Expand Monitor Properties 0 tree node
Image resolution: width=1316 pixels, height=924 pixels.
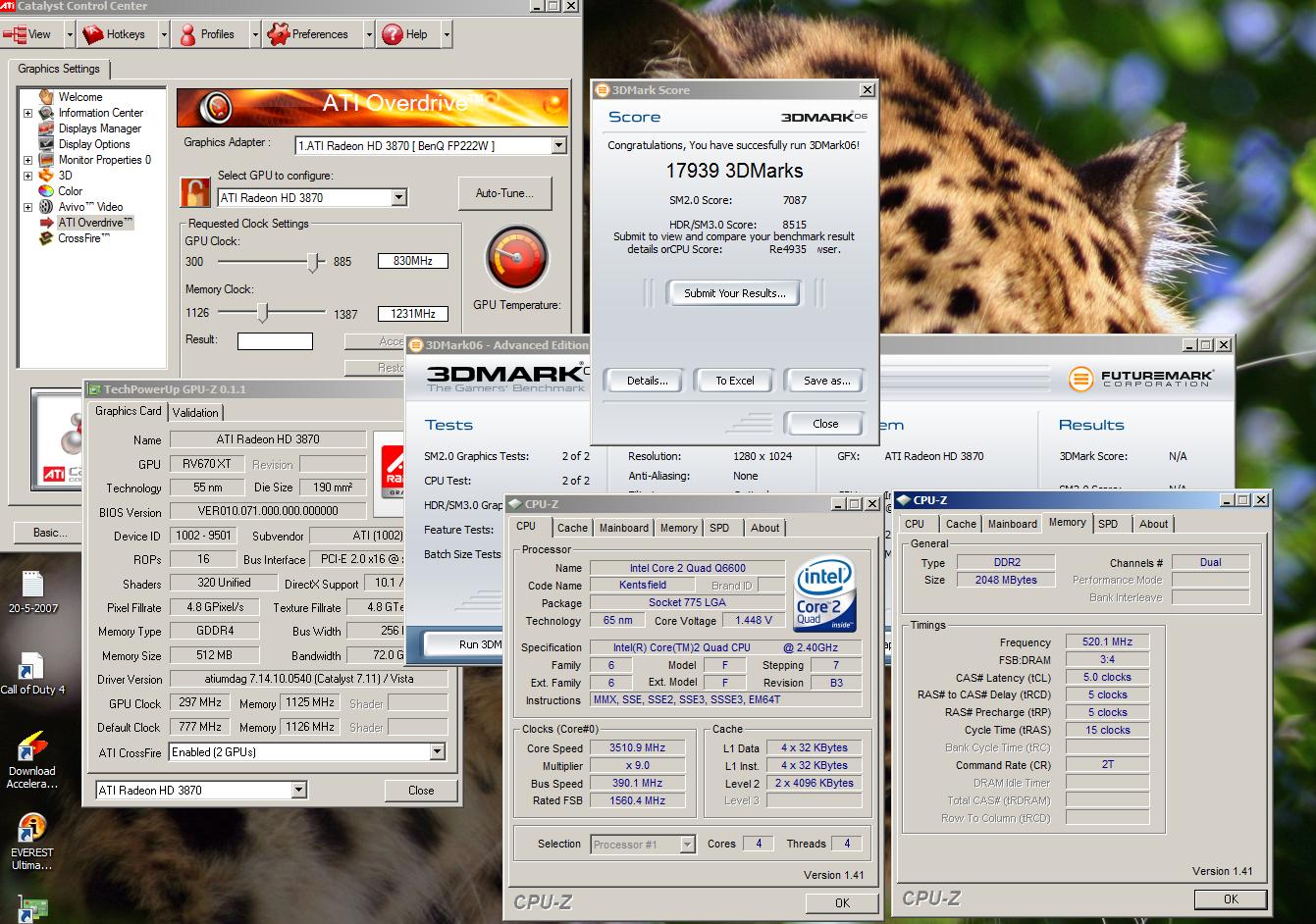pyautogui.click(x=27, y=160)
